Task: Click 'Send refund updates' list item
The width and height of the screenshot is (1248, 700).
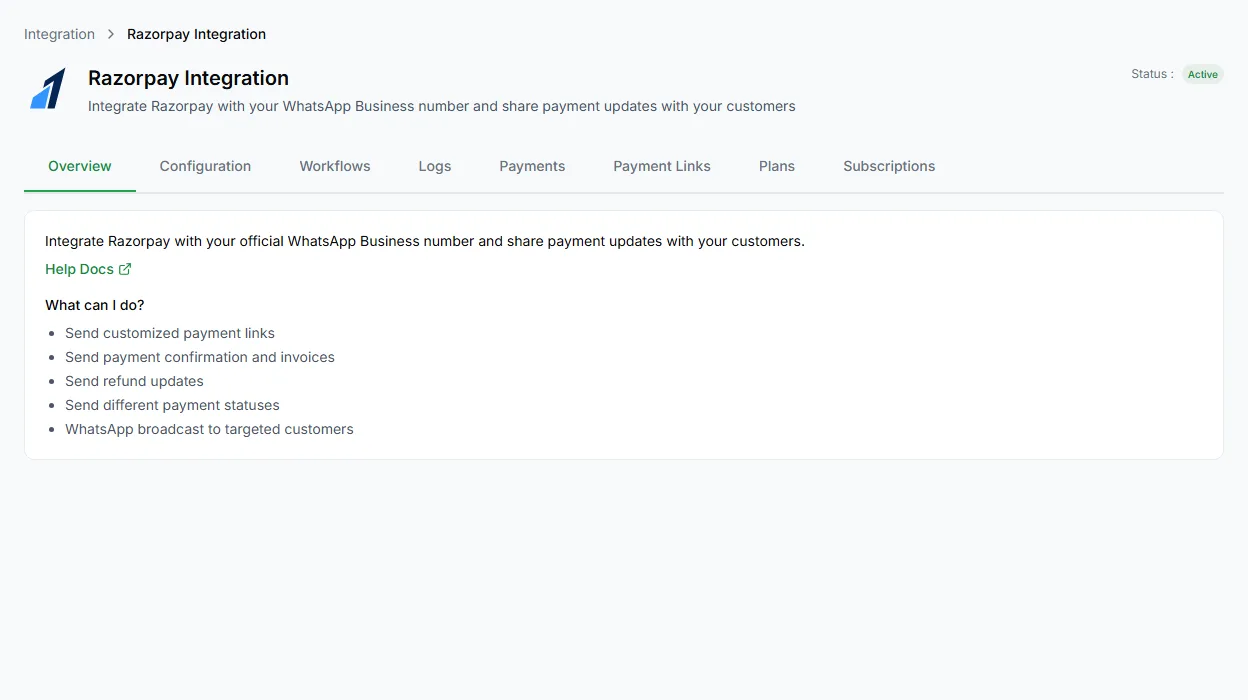Action: [134, 381]
